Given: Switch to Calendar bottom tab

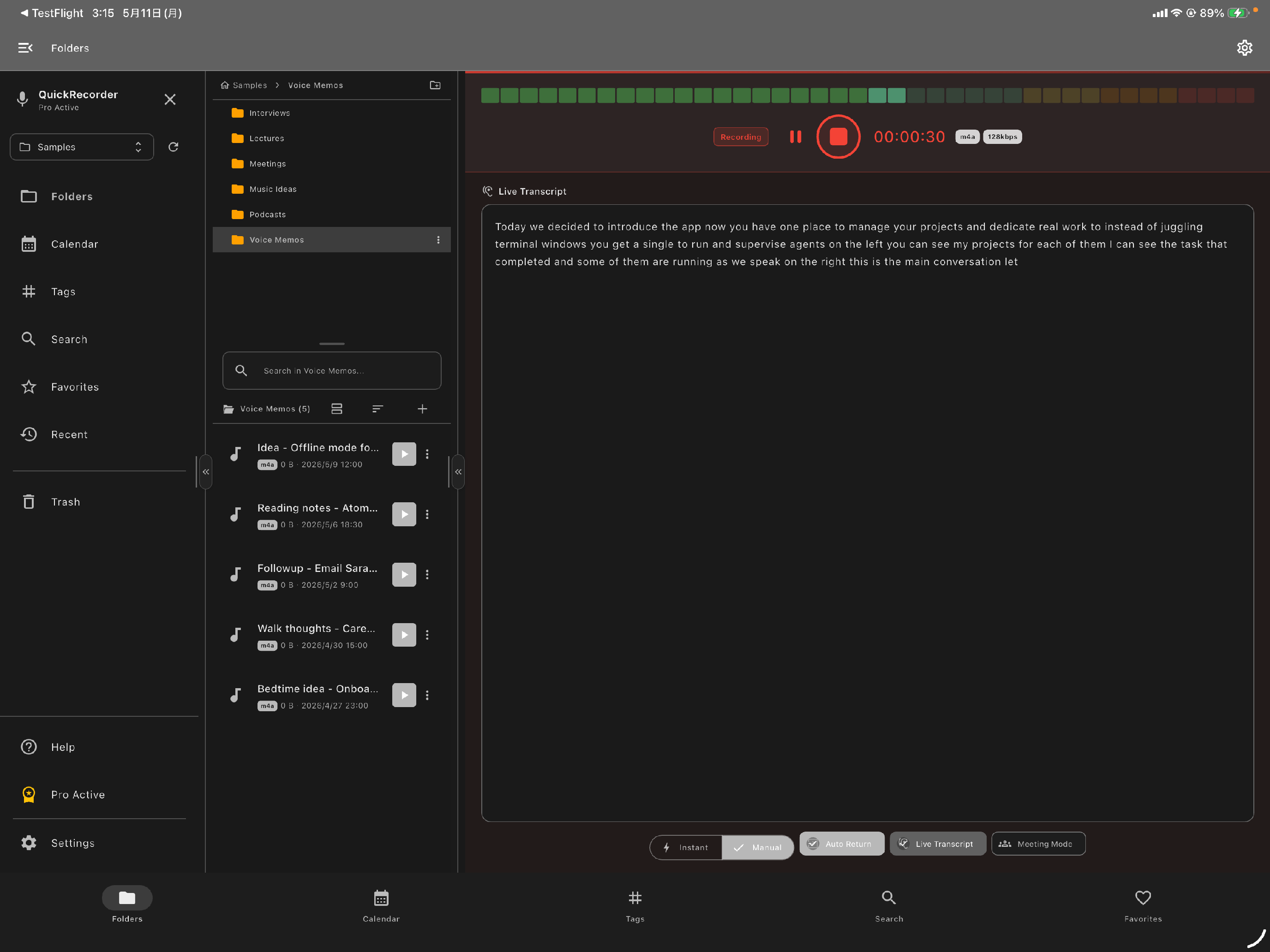Looking at the screenshot, I should click(x=381, y=905).
